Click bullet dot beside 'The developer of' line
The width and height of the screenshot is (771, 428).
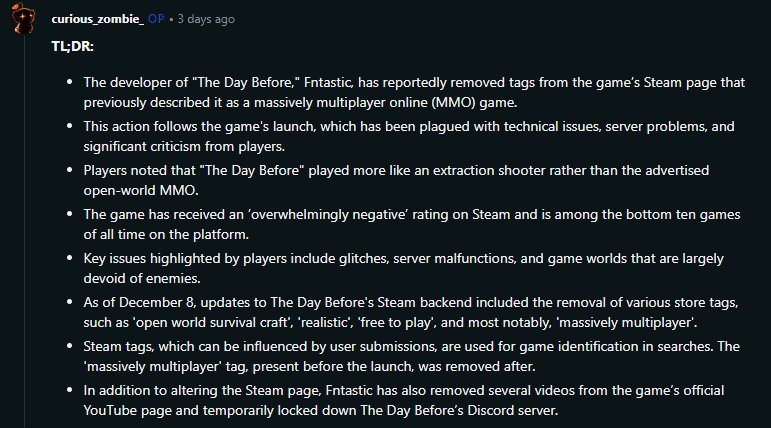(70, 82)
